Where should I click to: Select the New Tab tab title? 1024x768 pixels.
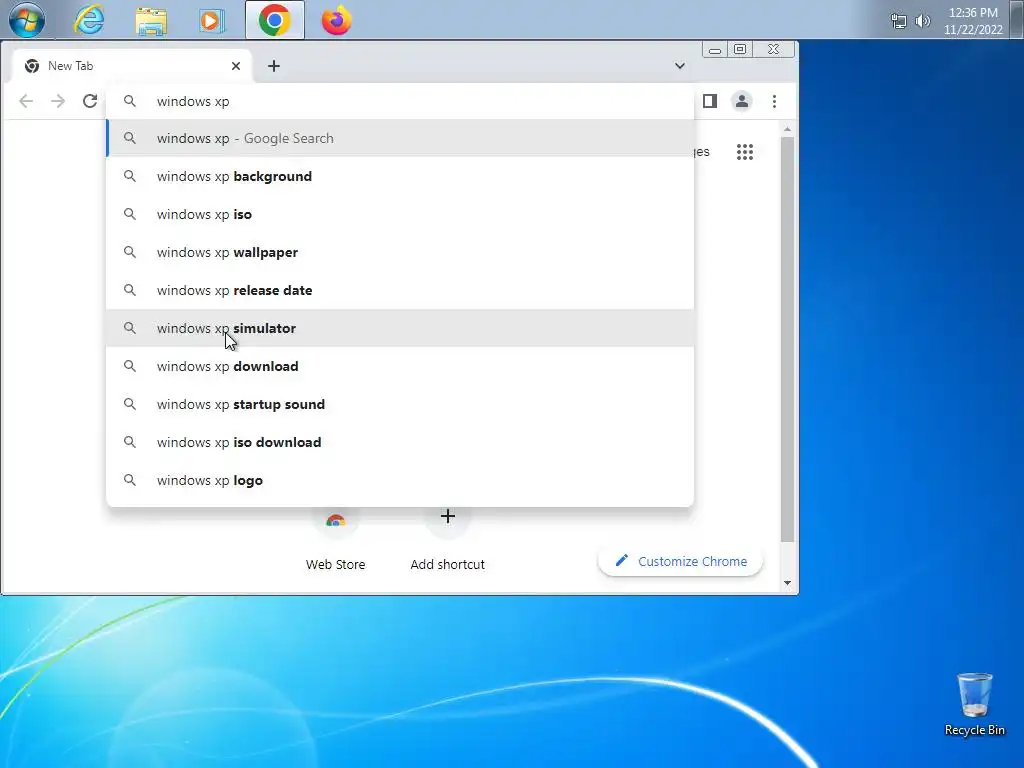tap(71, 66)
